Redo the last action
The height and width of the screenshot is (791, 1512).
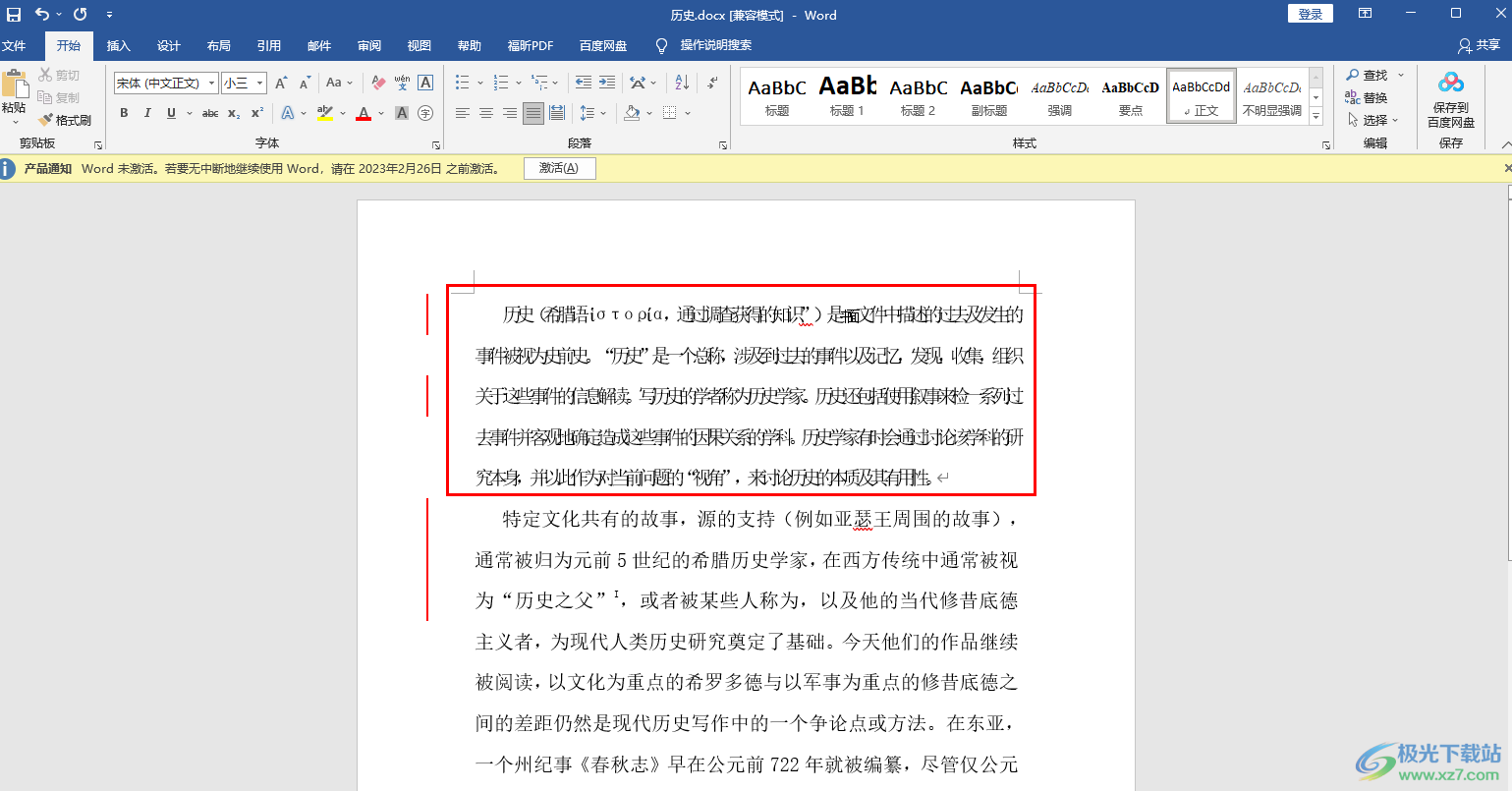[81, 15]
